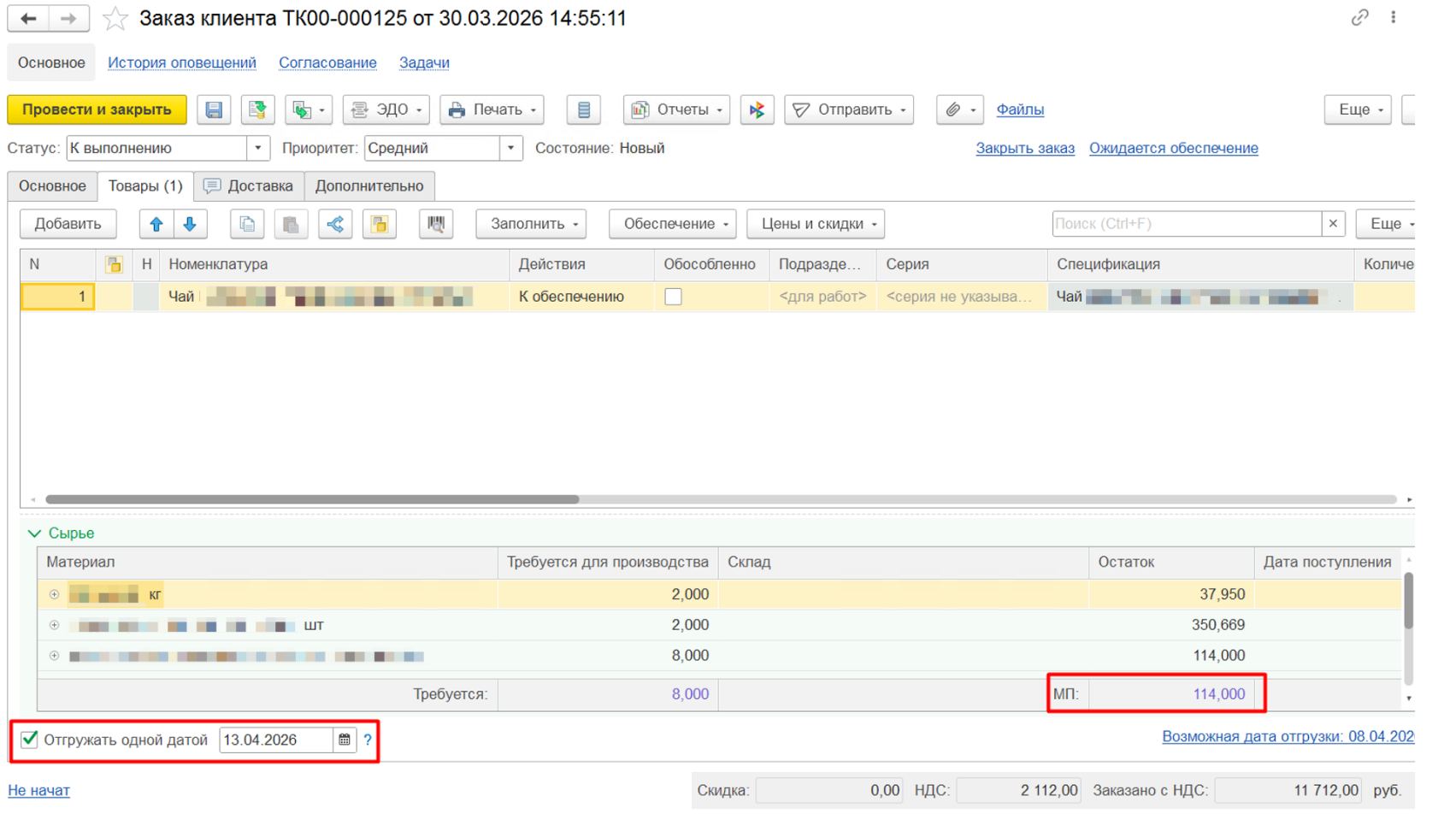This screenshot has height=819, width=1456.
Task: Open the Не начат status link
Action: [39, 791]
